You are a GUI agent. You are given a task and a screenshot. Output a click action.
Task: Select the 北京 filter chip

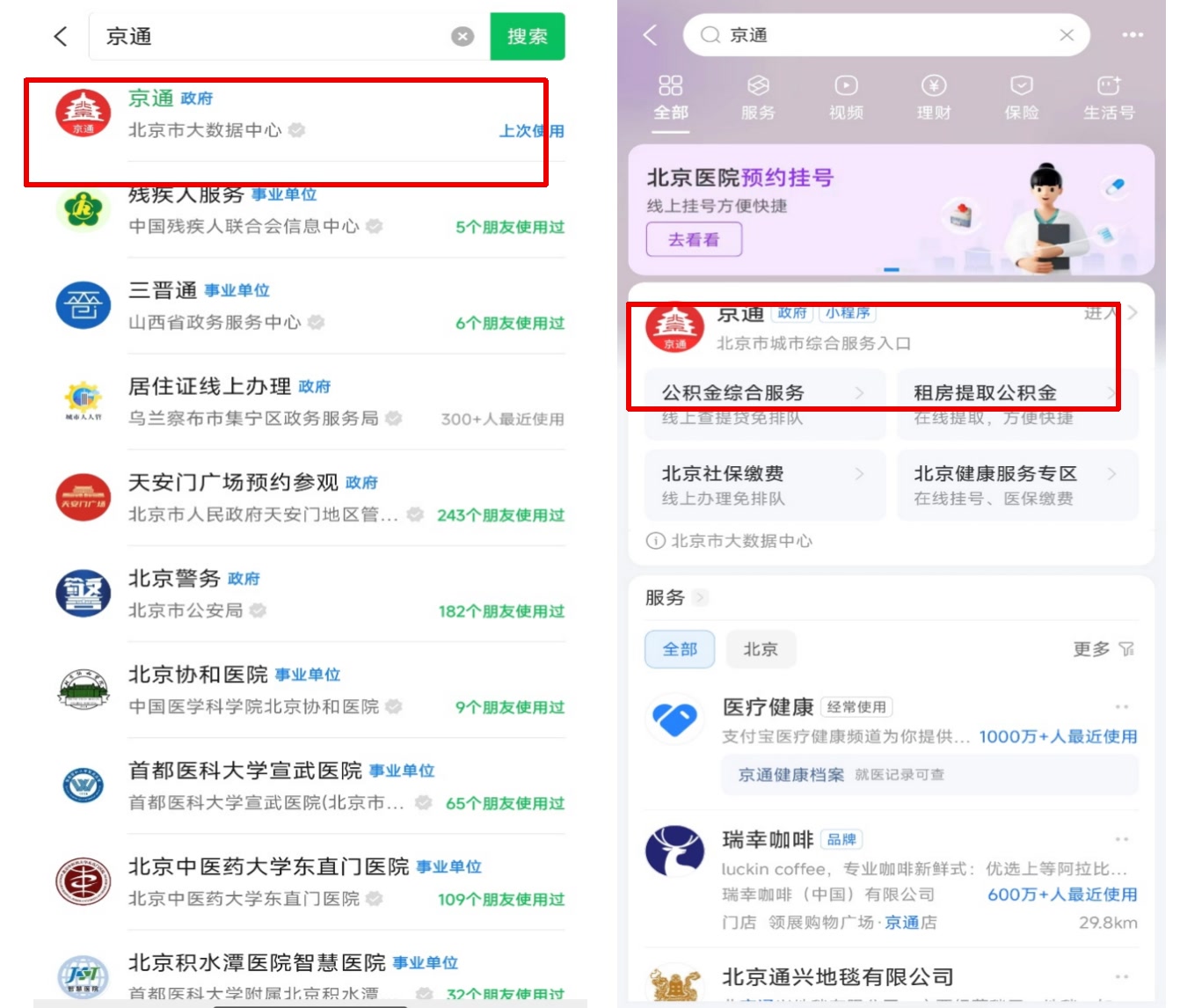761,649
